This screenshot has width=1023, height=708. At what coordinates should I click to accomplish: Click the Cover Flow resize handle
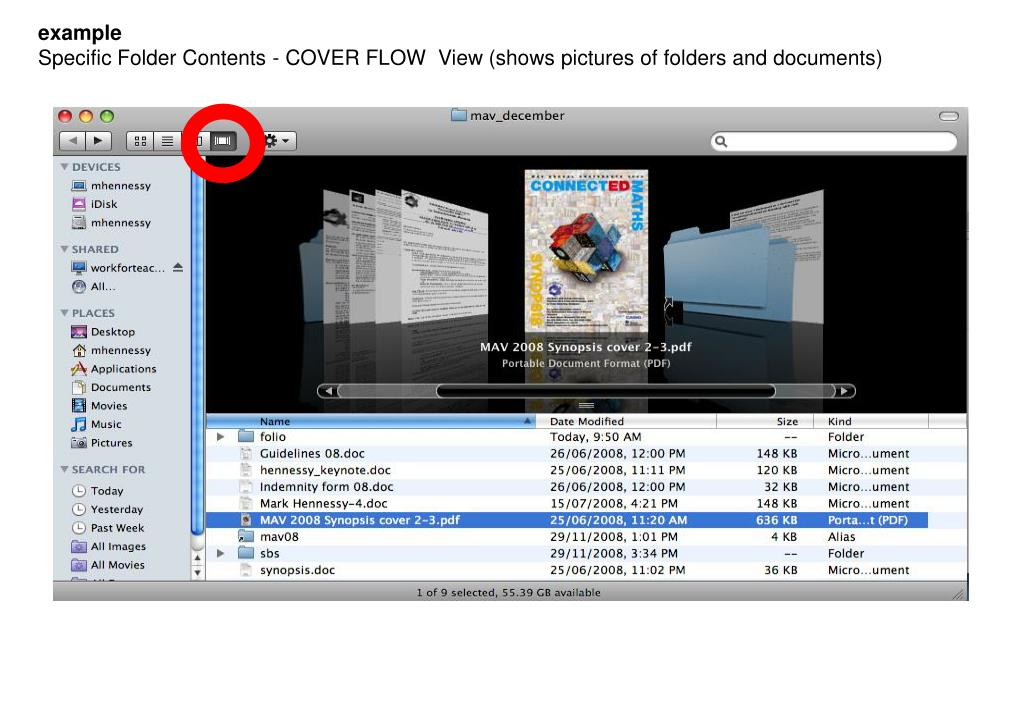point(586,406)
